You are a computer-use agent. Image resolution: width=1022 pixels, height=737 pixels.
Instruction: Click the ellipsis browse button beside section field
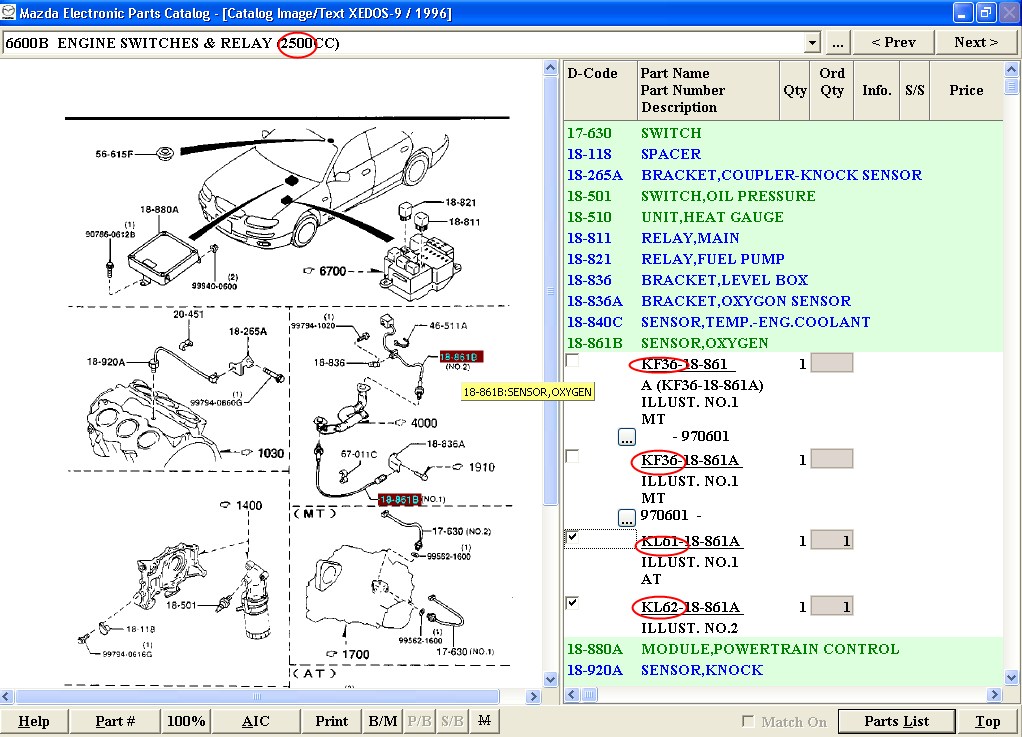click(x=837, y=43)
